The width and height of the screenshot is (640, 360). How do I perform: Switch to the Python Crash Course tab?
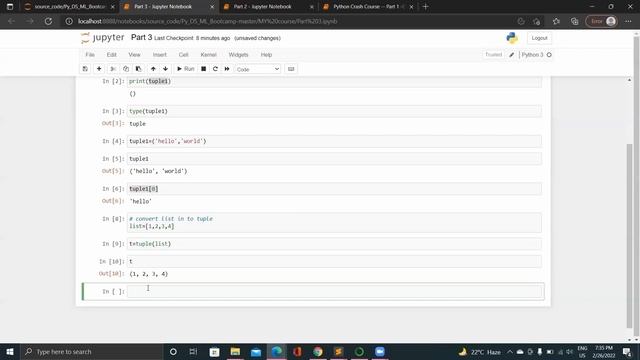[367, 7]
